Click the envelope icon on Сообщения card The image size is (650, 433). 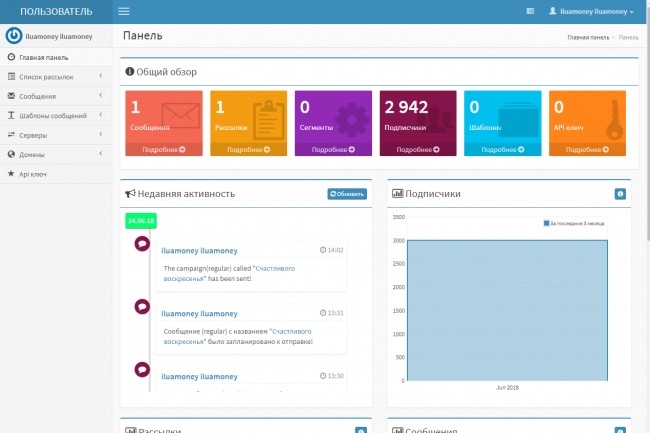pyautogui.click(x=181, y=116)
